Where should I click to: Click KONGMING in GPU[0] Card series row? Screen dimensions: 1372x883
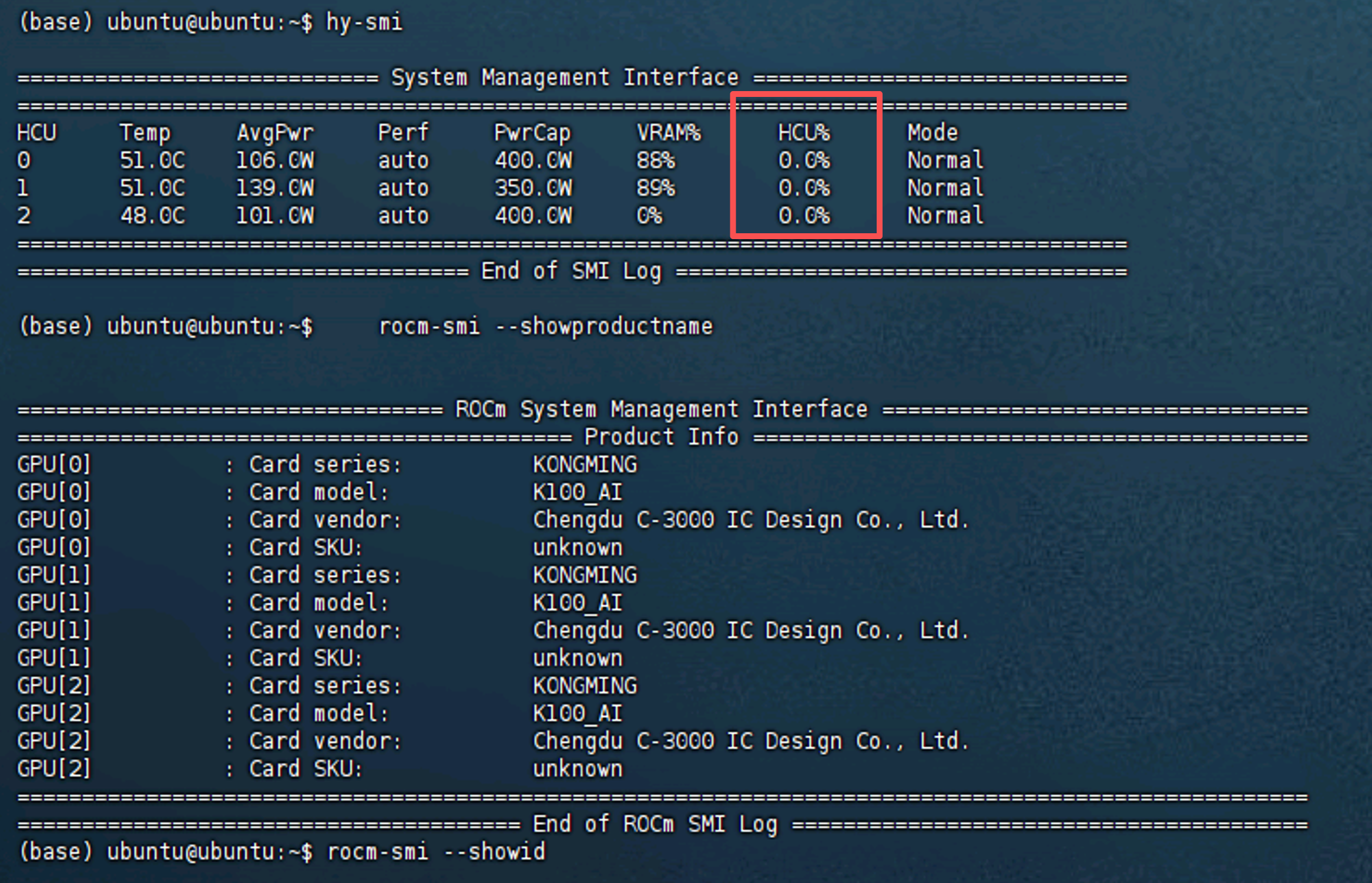pyautogui.click(x=585, y=465)
